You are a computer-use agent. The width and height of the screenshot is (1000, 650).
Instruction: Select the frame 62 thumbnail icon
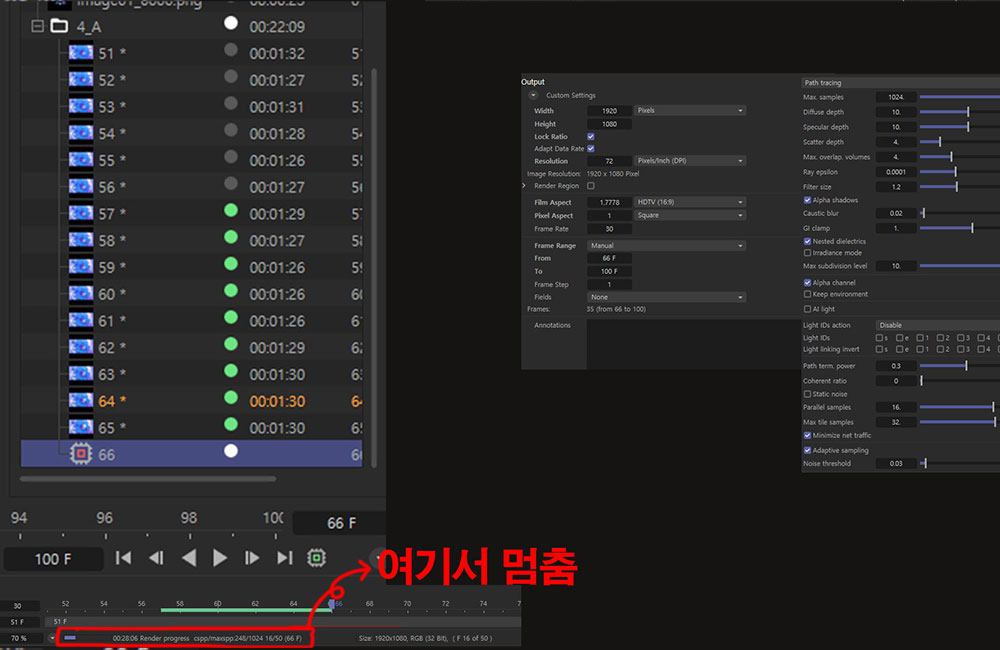pyautogui.click(x=81, y=347)
